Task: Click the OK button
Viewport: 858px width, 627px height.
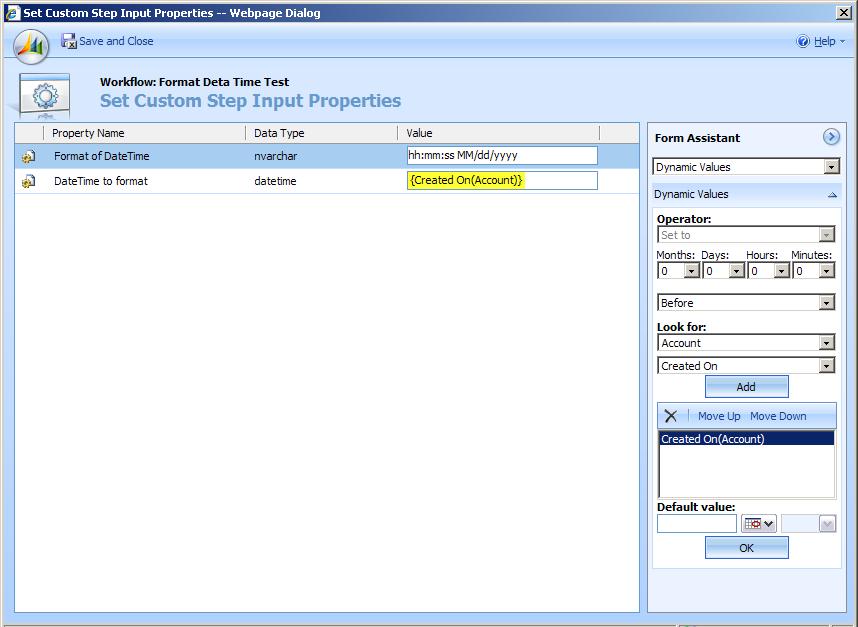Action: coord(746,548)
